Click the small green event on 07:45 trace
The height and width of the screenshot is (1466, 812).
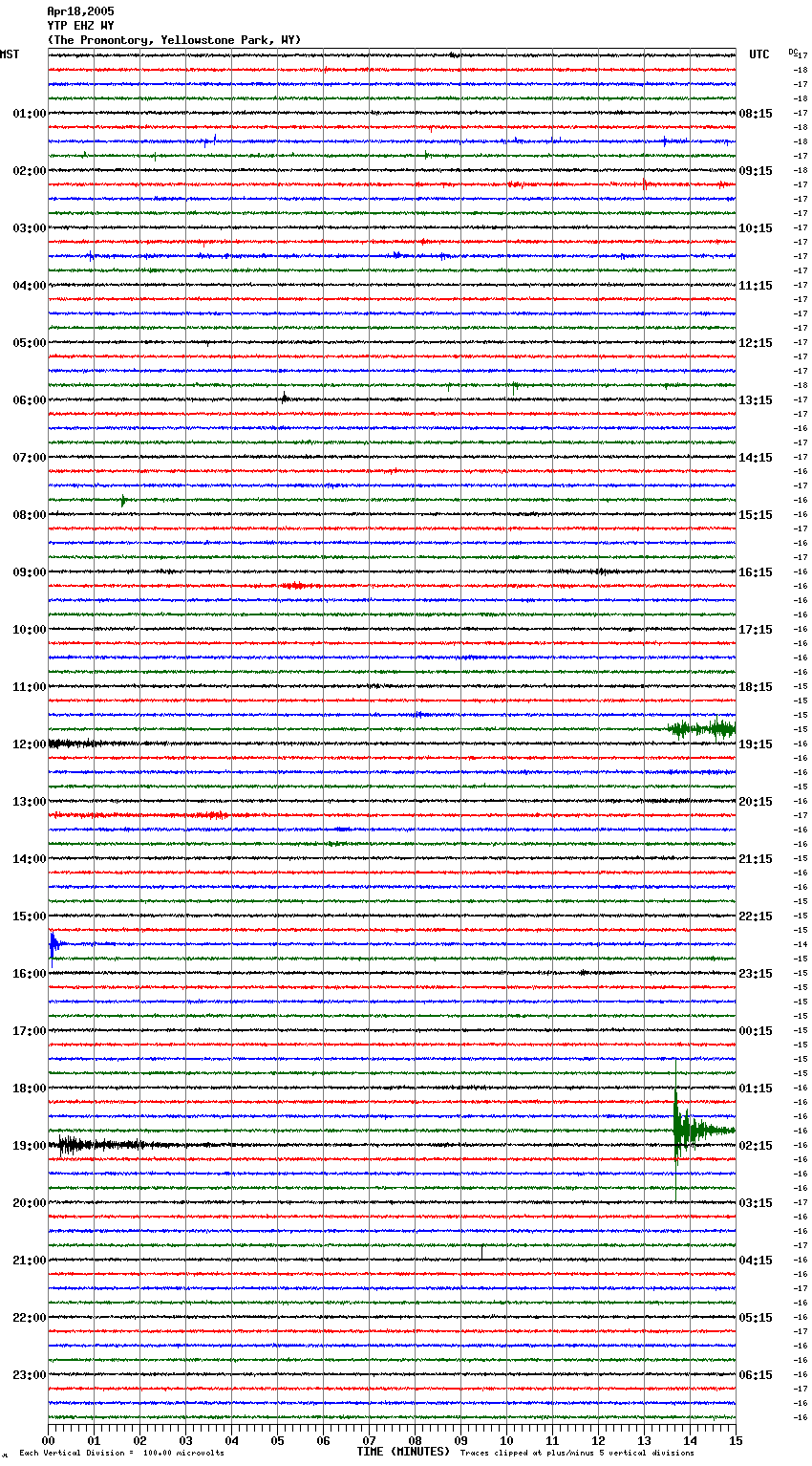point(124,500)
